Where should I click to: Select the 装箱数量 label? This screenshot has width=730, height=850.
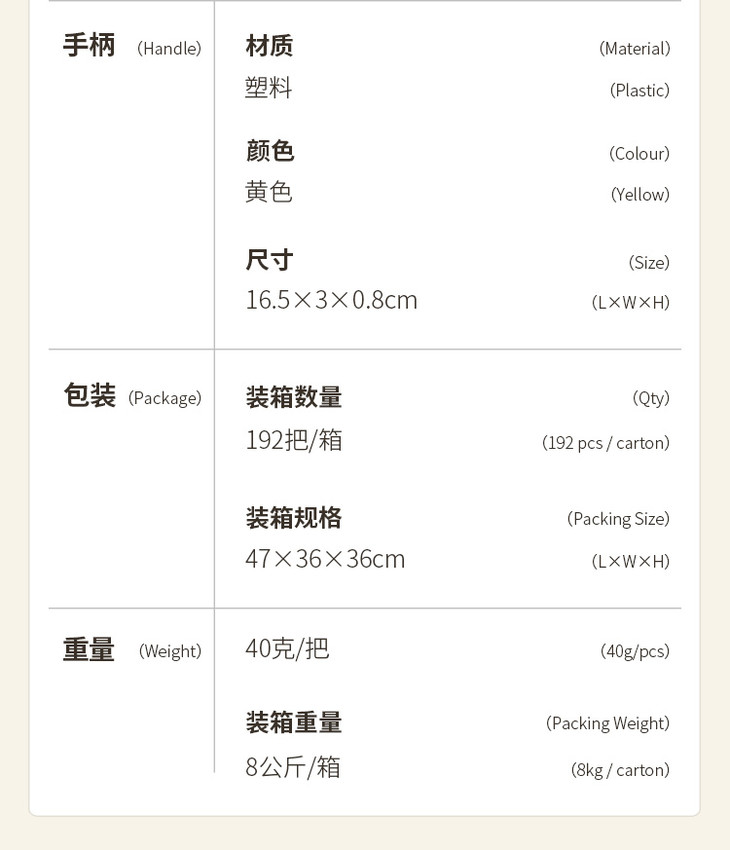[x=294, y=397]
